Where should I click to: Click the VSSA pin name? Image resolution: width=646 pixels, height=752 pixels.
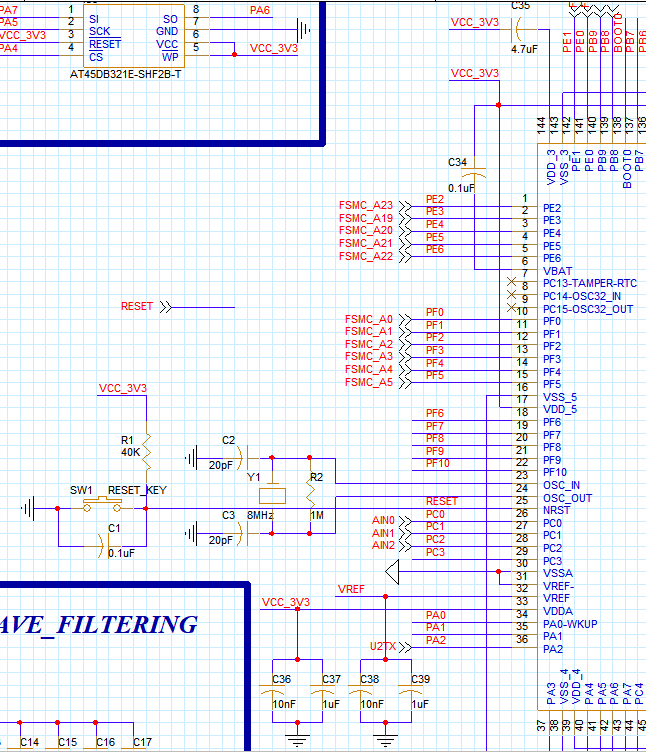click(x=558, y=573)
